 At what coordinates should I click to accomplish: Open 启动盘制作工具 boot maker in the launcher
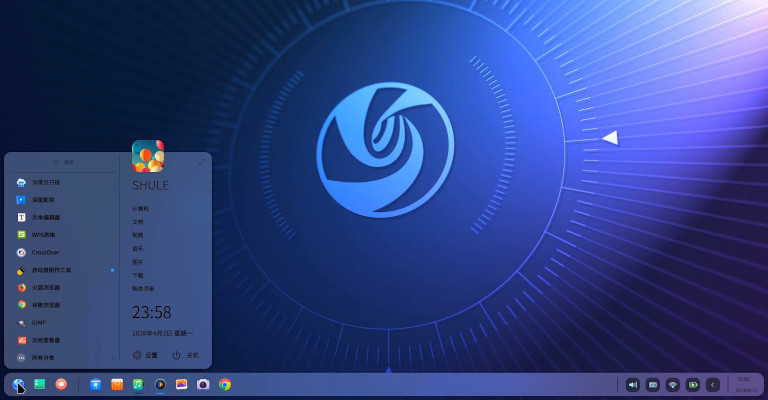[x=62, y=270]
